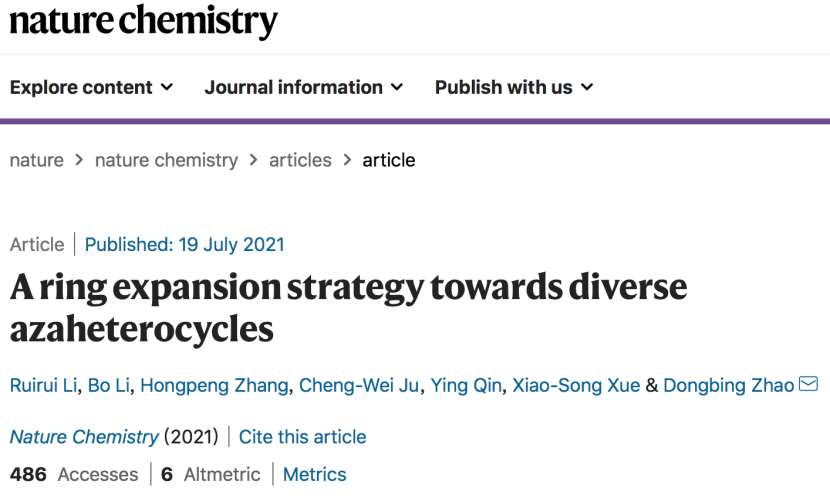The image size is (830, 496).
Task: Click the Published: 19 July 2021 link
Action: click(185, 245)
